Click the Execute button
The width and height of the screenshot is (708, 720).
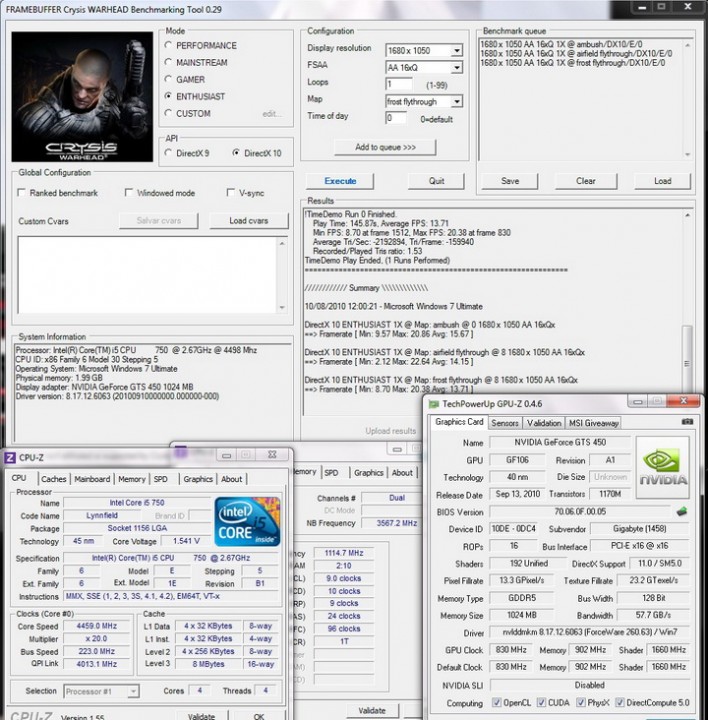point(340,181)
